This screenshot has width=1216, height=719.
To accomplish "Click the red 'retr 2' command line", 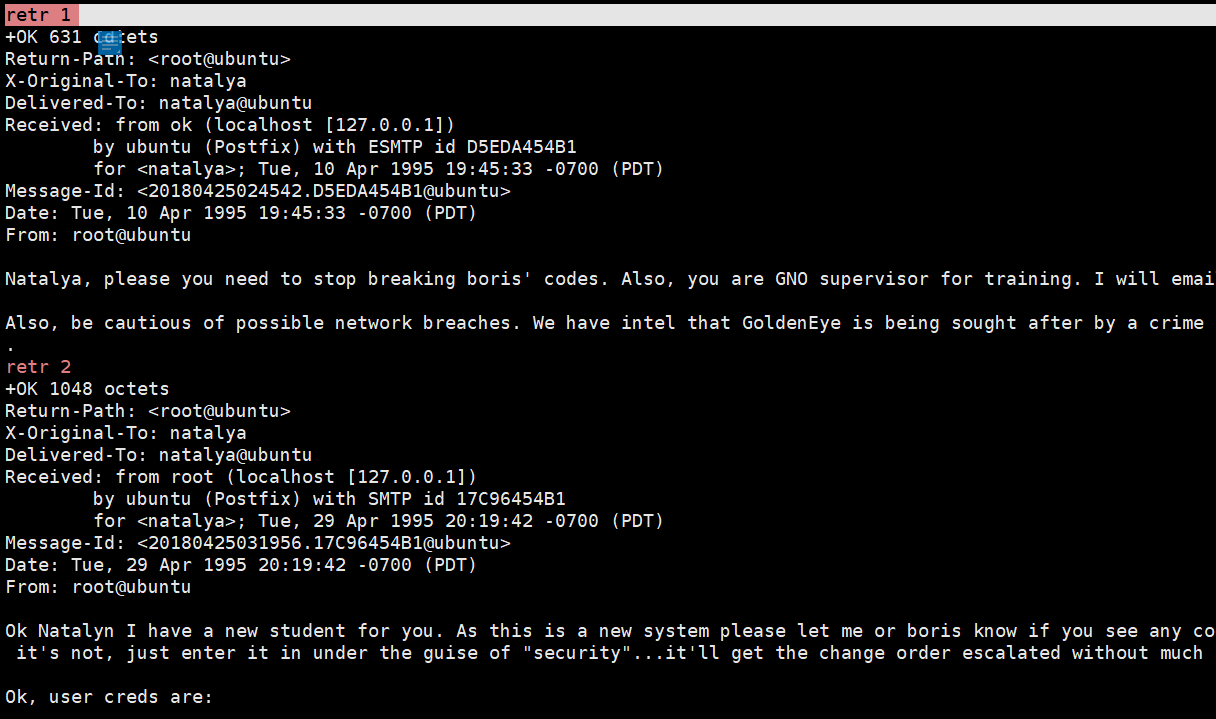I will 38,367.
